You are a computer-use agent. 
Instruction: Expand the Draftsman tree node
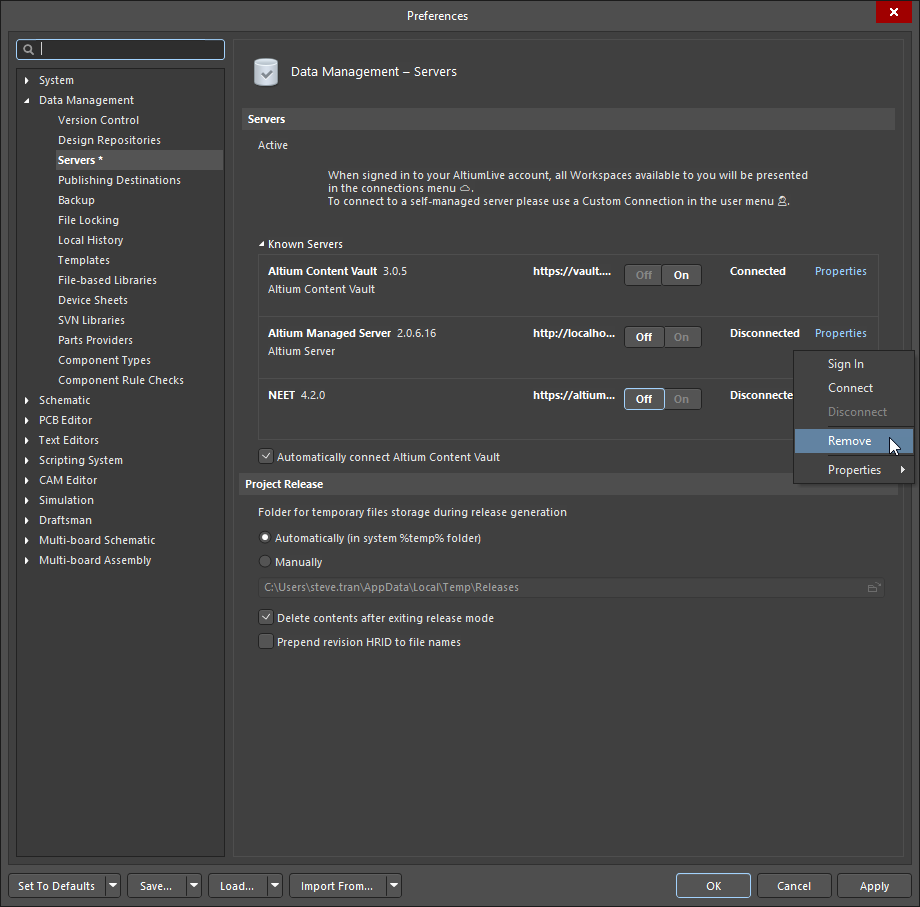point(26,520)
